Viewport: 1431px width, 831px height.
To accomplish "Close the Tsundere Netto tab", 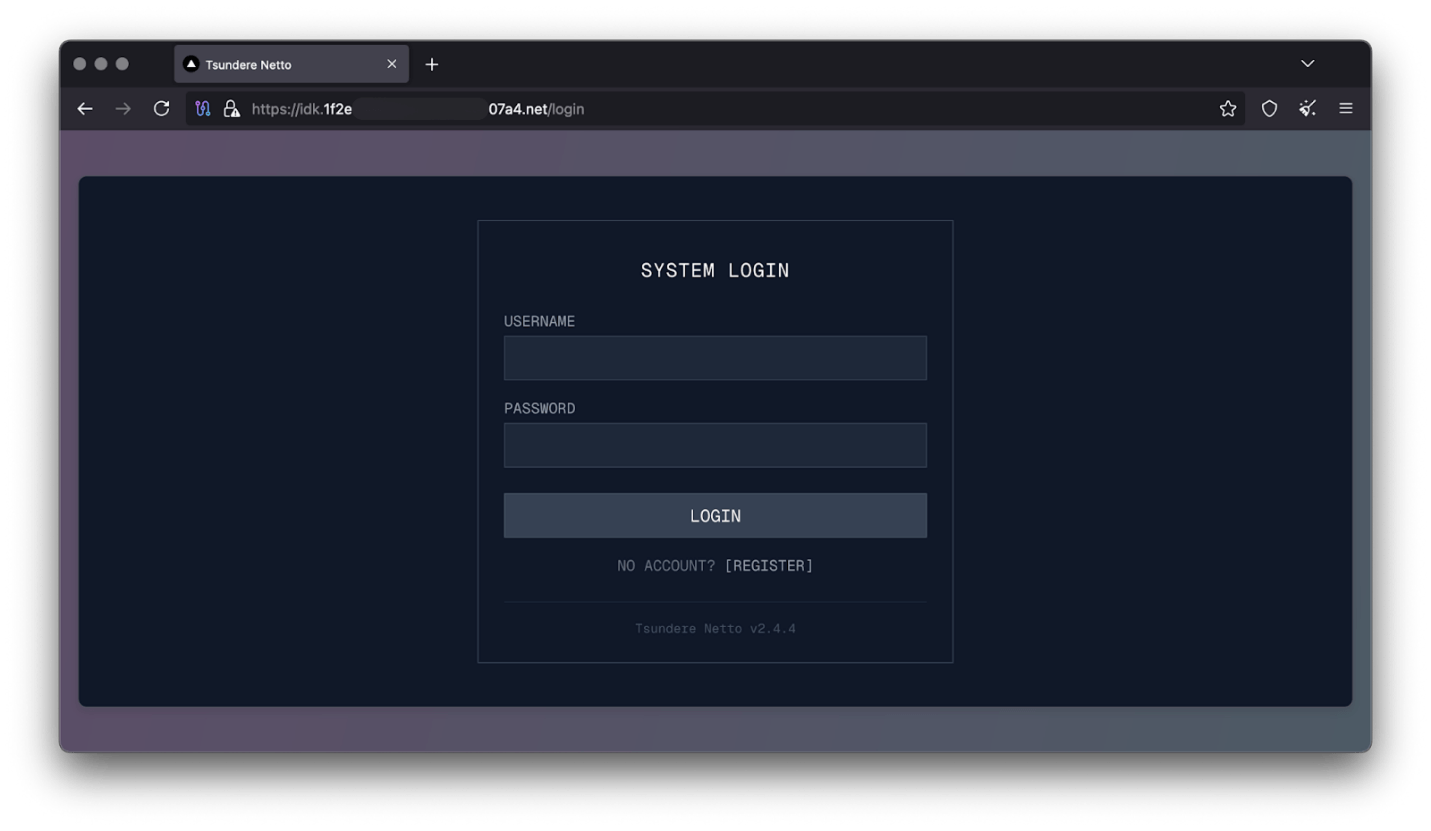I will coord(391,63).
